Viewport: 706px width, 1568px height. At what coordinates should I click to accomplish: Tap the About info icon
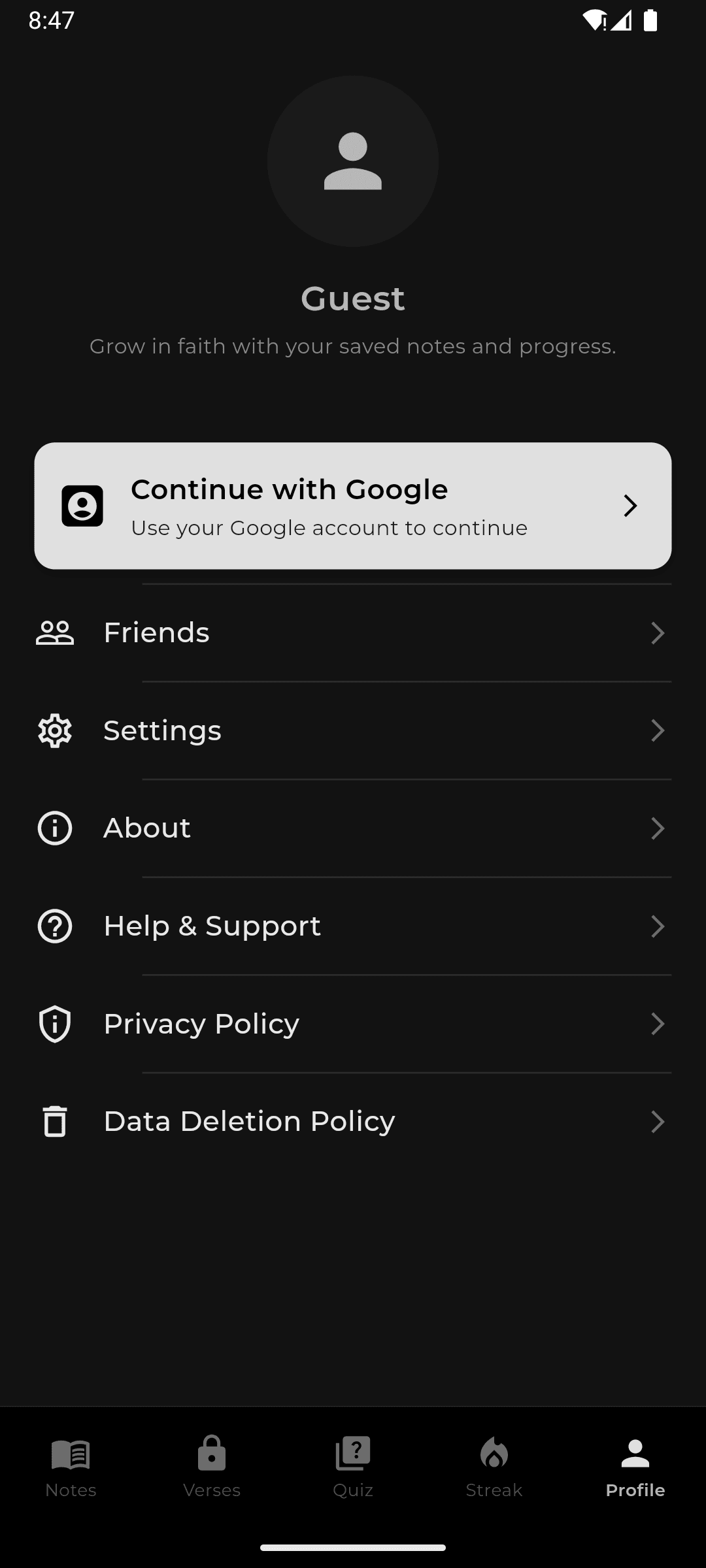coord(55,828)
